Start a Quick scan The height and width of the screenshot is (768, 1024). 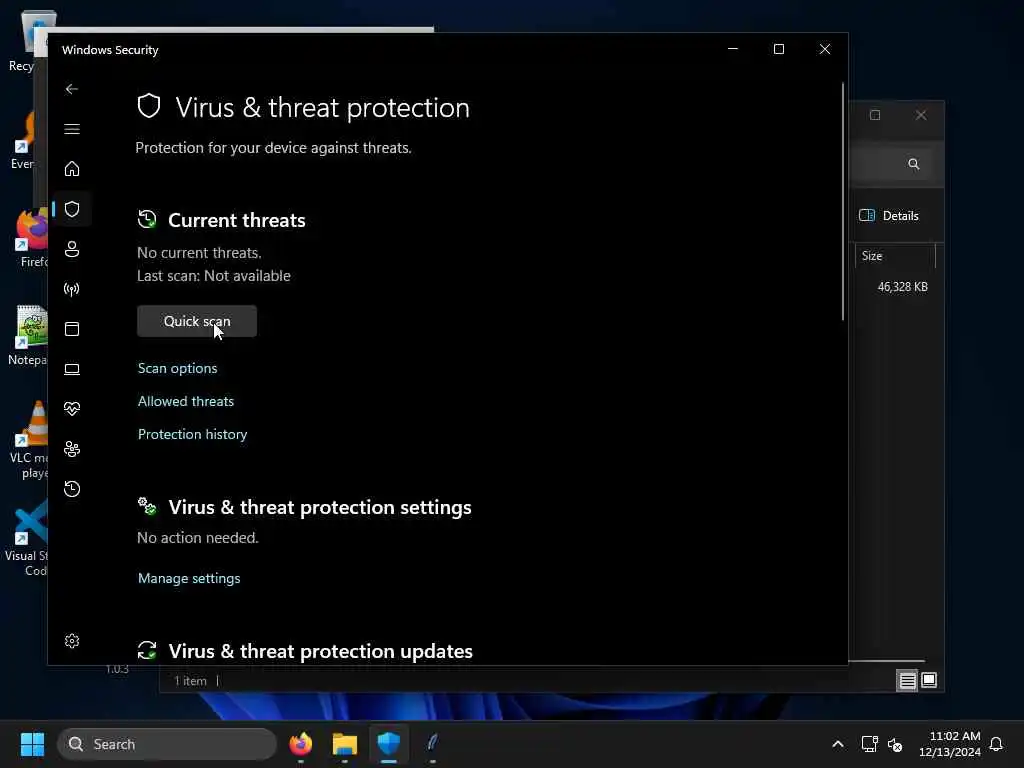[x=197, y=321]
